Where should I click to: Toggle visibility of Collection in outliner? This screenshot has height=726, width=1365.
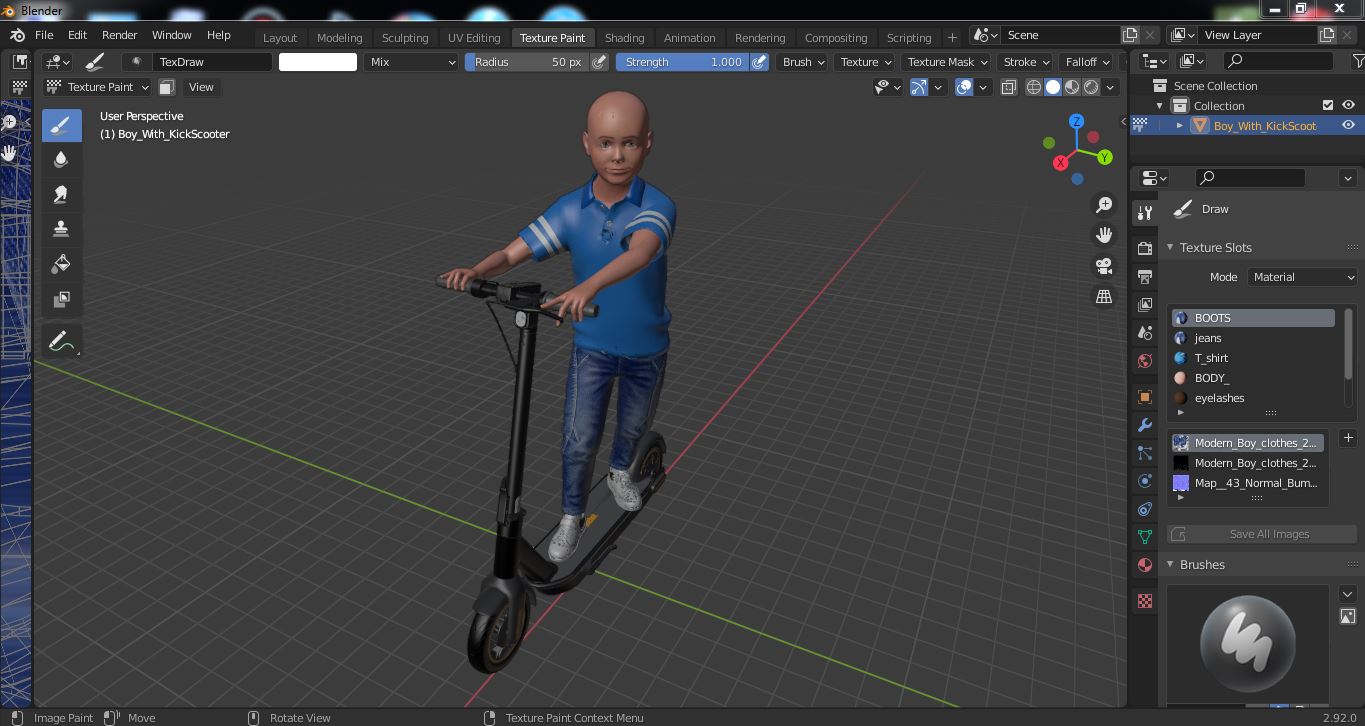click(x=1348, y=105)
